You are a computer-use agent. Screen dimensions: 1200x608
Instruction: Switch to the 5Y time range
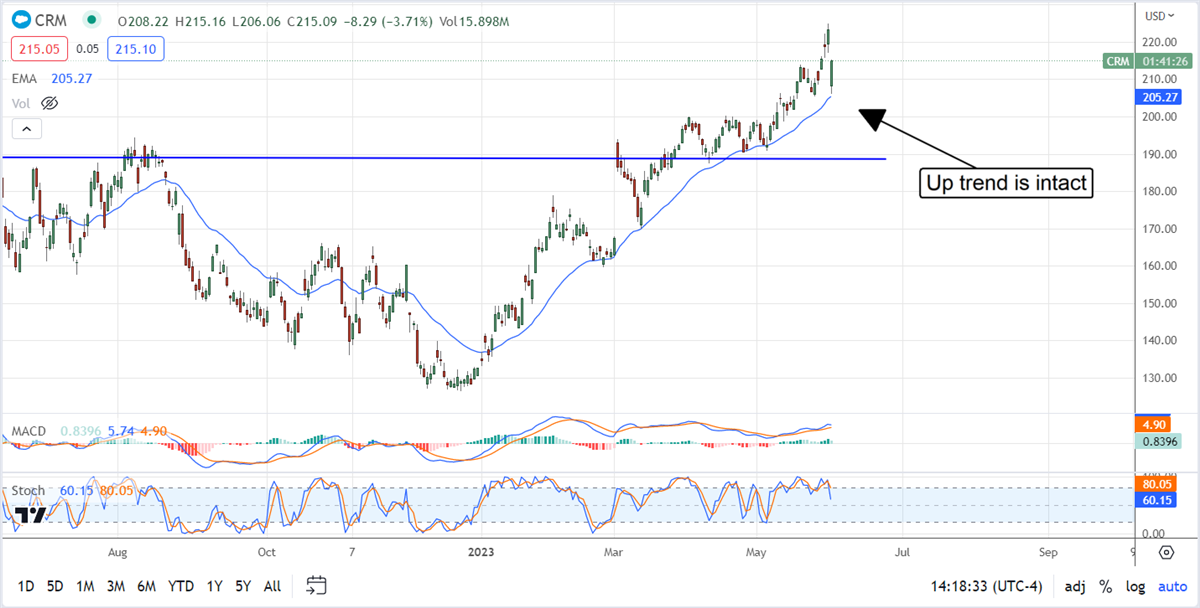243,585
